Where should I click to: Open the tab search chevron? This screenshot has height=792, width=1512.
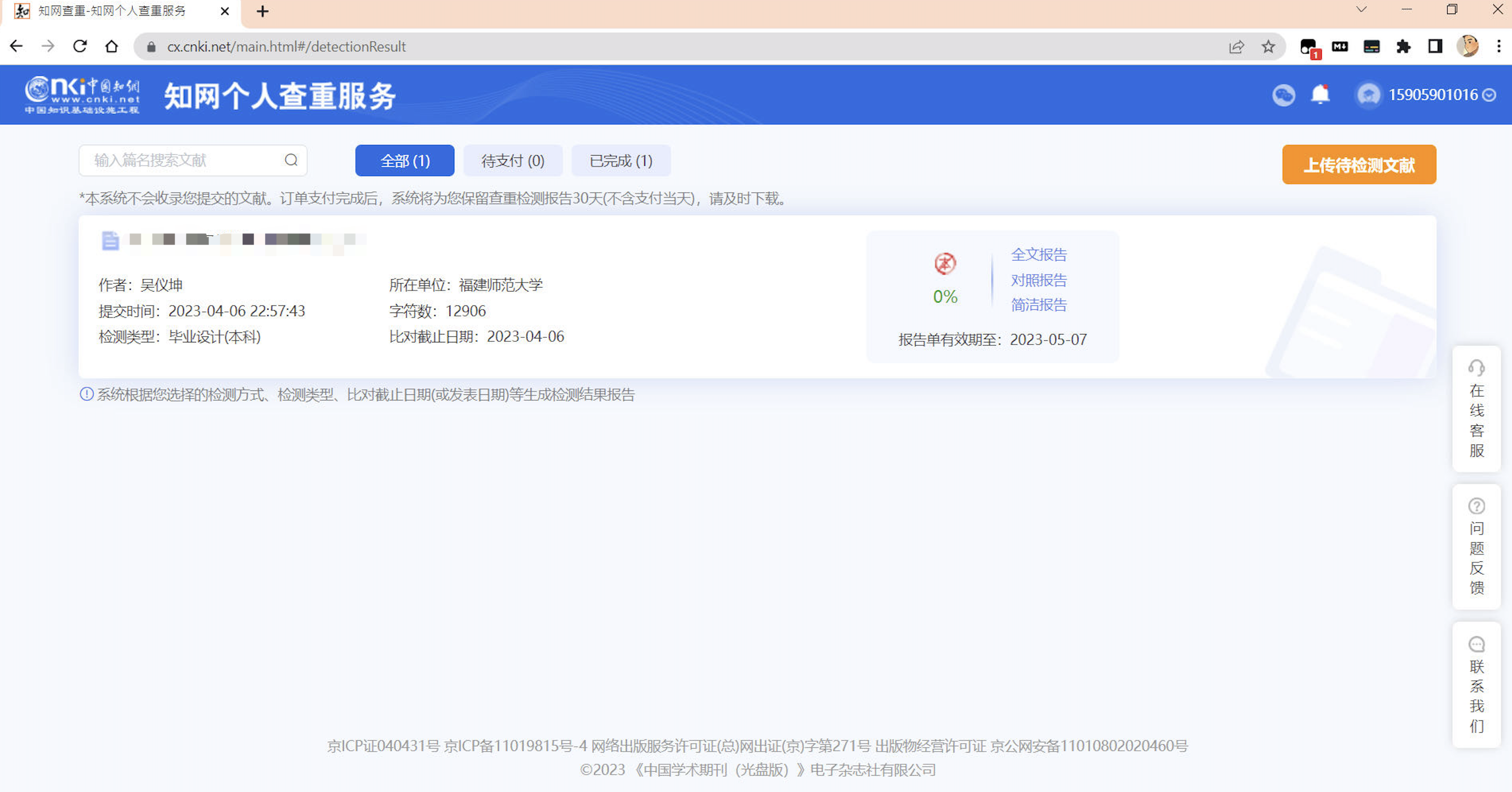click(x=1361, y=10)
